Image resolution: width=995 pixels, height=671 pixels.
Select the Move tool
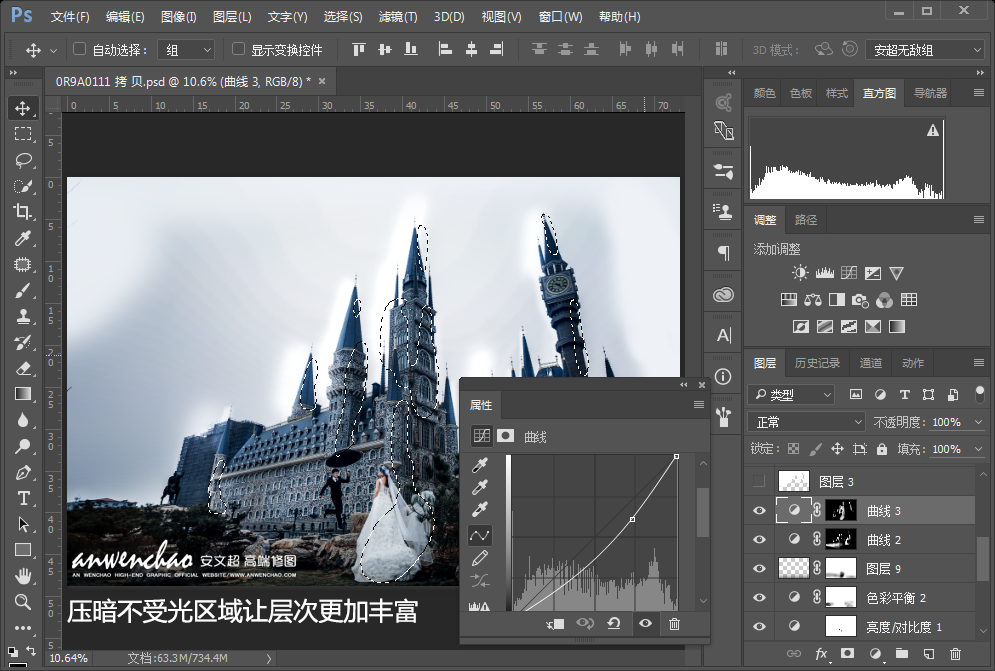tap(23, 108)
